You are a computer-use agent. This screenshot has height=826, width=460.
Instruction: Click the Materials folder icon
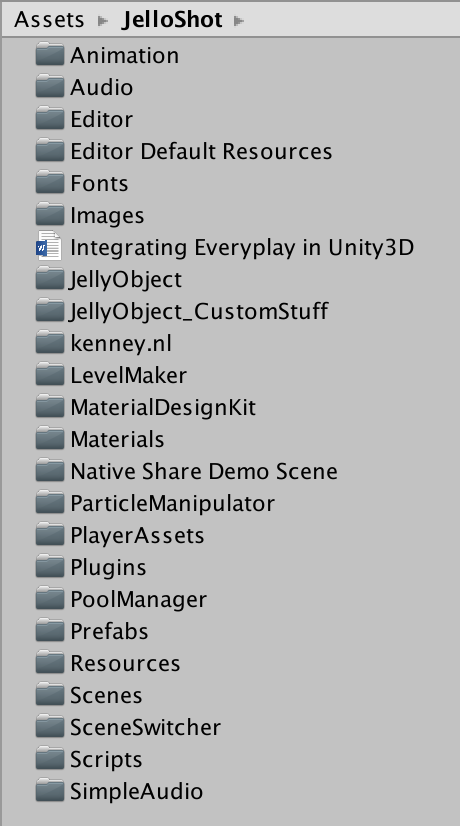tap(50, 438)
